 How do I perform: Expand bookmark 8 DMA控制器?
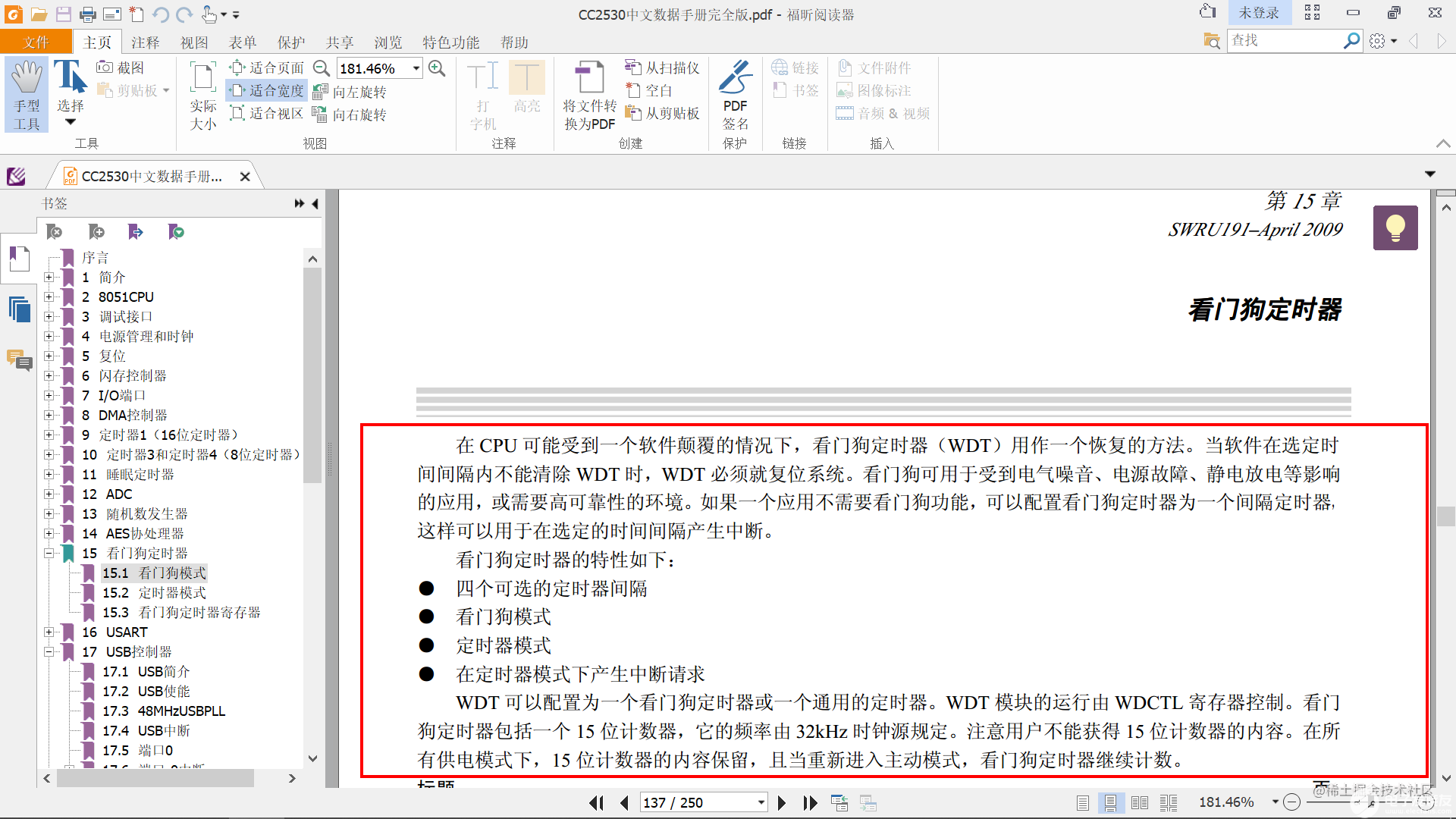[x=49, y=416]
